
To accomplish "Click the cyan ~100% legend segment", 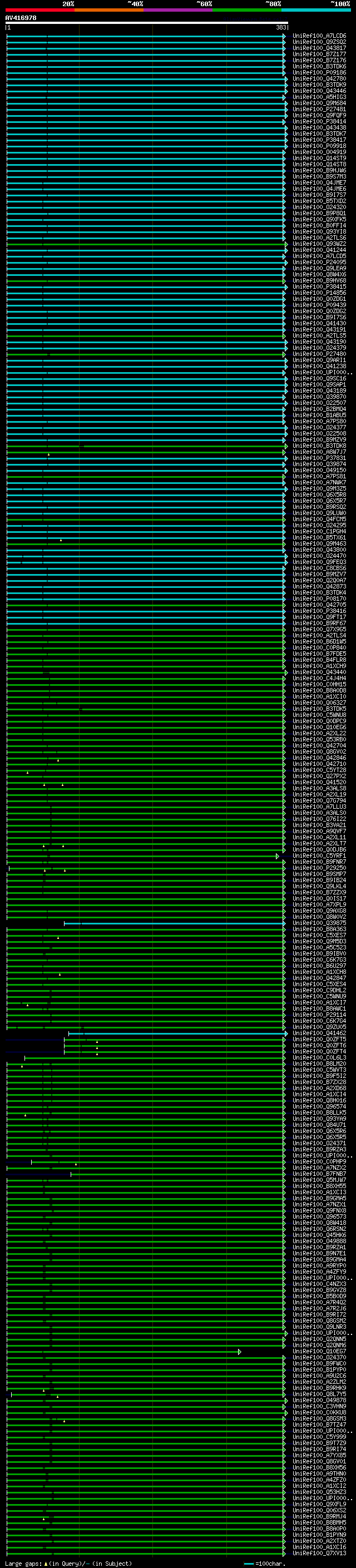I will (316, 10).
